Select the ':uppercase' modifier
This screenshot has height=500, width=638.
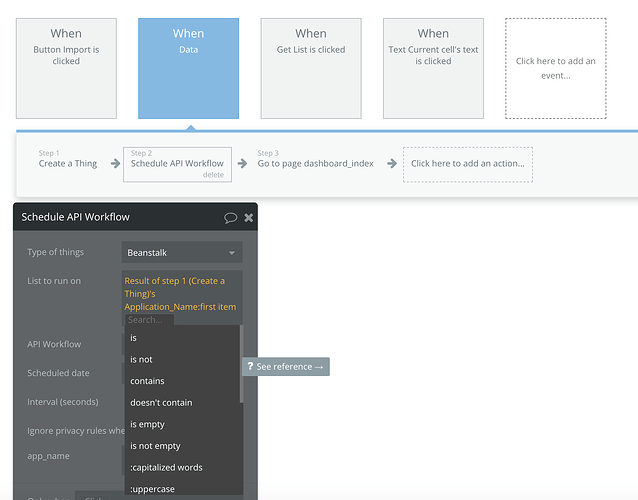pos(182,489)
